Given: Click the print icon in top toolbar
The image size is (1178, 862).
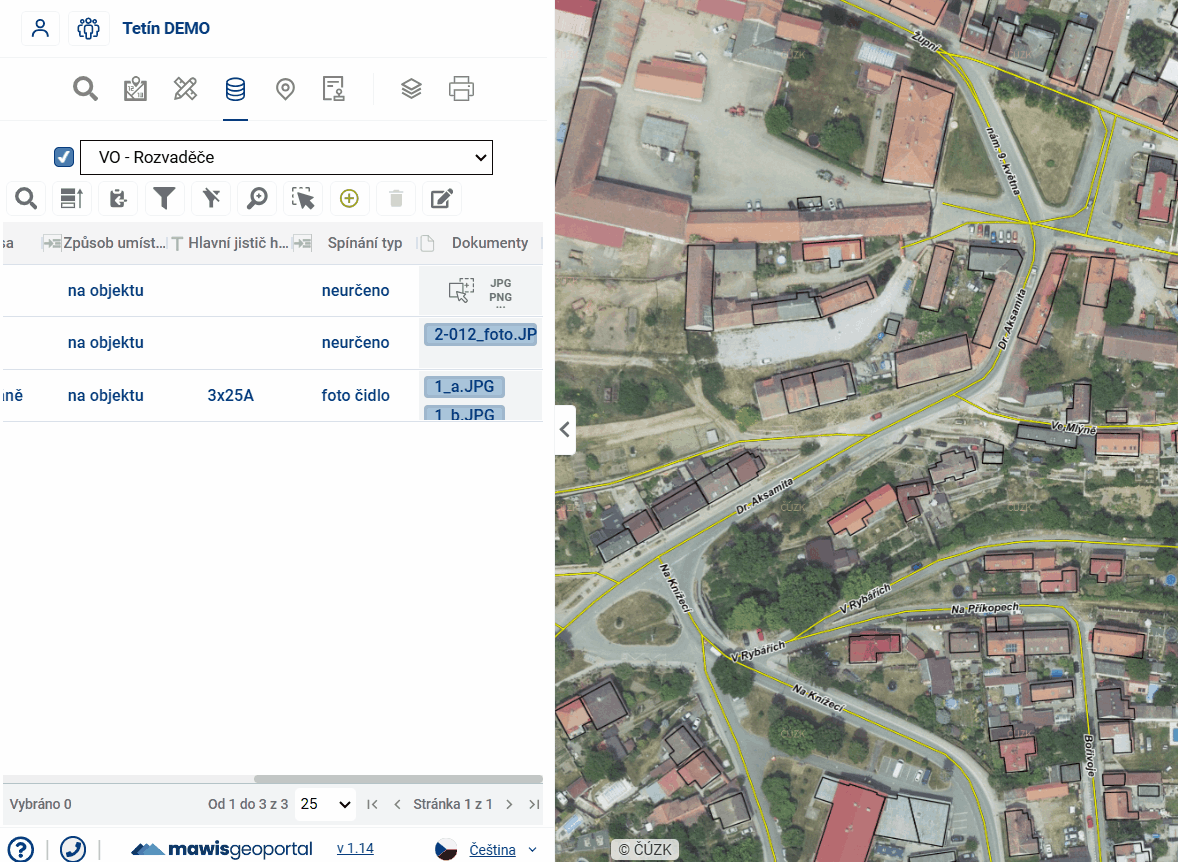Looking at the screenshot, I should pyautogui.click(x=461, y=89).
